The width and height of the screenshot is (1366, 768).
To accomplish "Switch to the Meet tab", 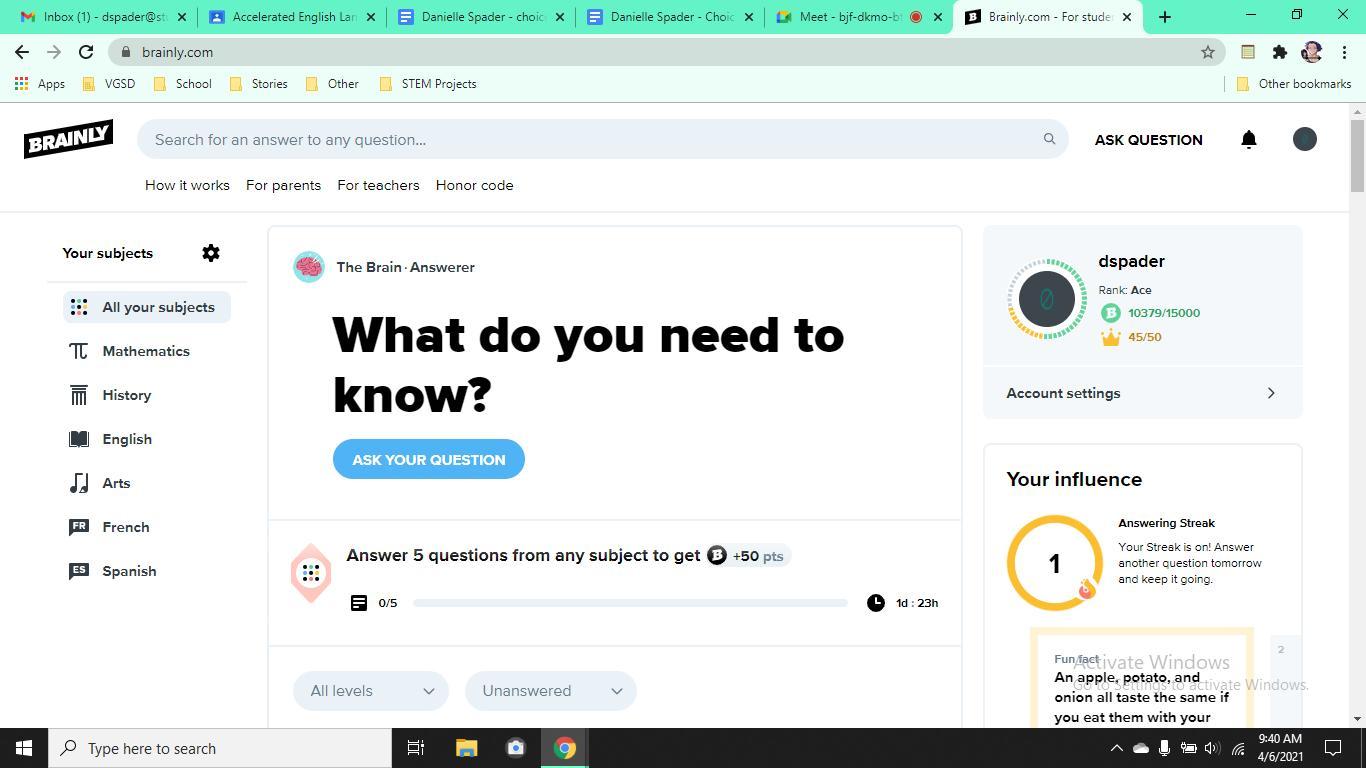I will tap(859, 17).
